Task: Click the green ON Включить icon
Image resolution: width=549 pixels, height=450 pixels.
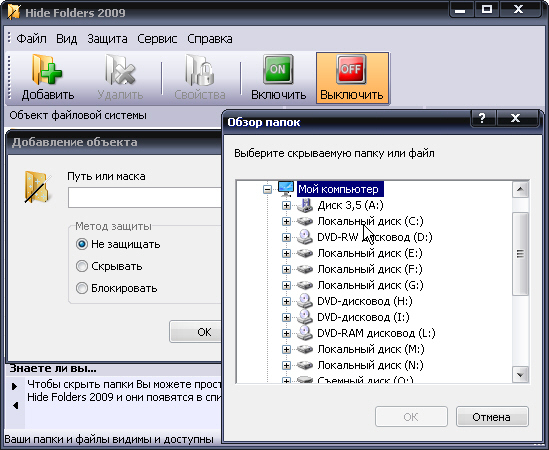Action: click(x=278, y=69)
